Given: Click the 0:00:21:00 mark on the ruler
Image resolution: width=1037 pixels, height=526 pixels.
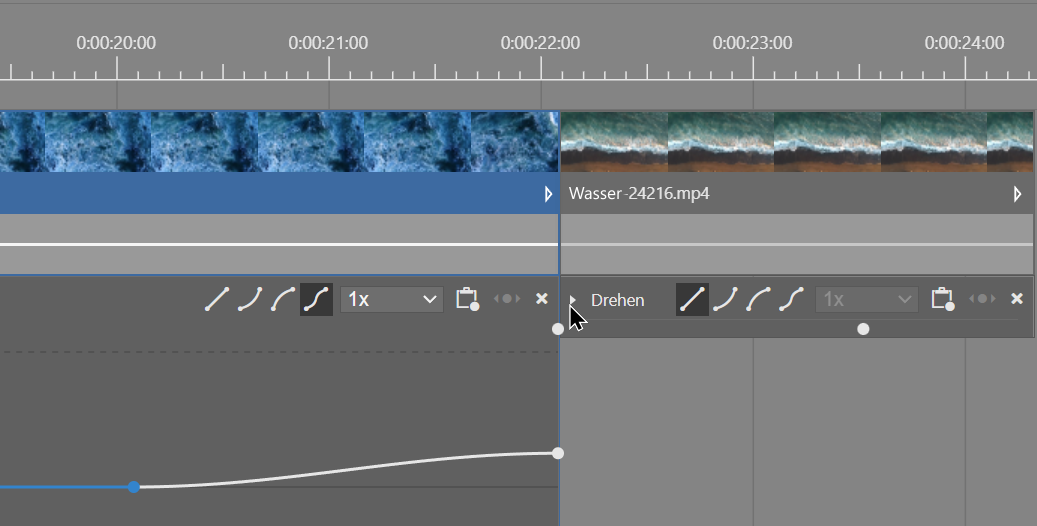Looking at the screenshot, I should click(328, 43).
